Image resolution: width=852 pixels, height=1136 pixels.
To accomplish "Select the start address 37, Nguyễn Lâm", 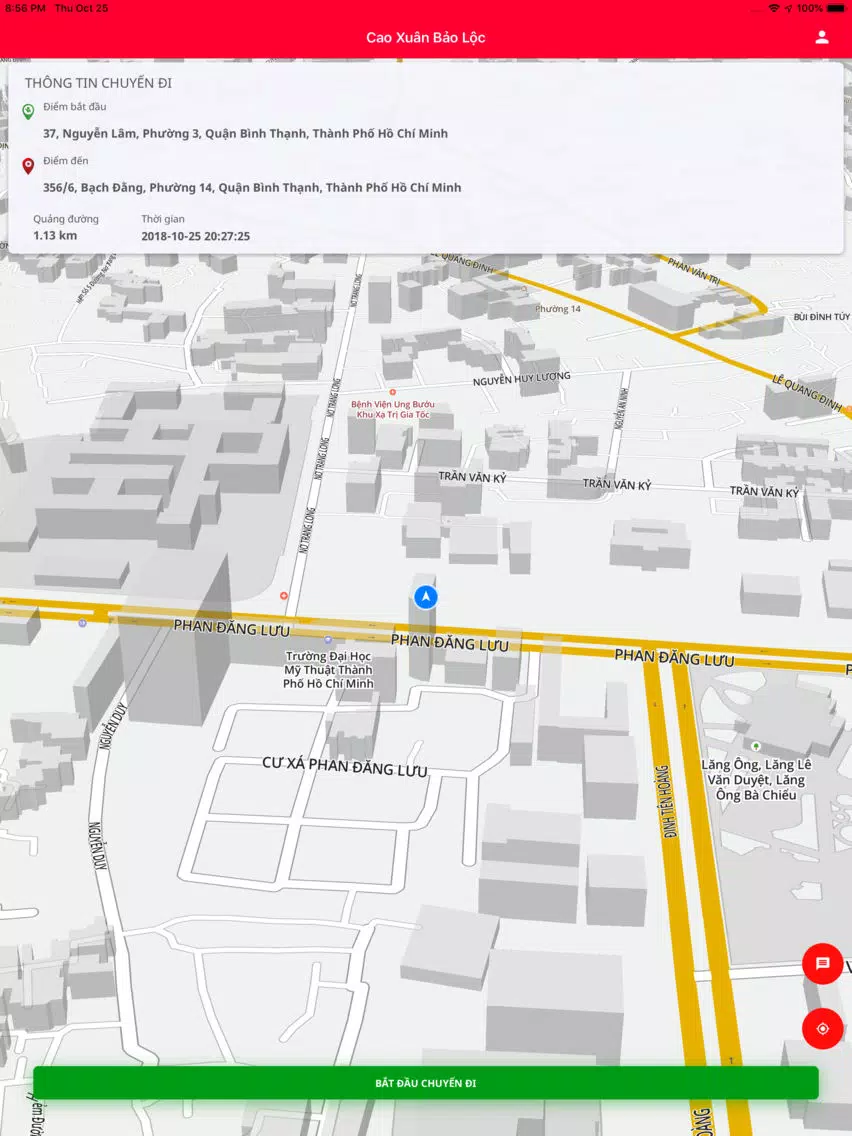I will (x=245, y=133).
